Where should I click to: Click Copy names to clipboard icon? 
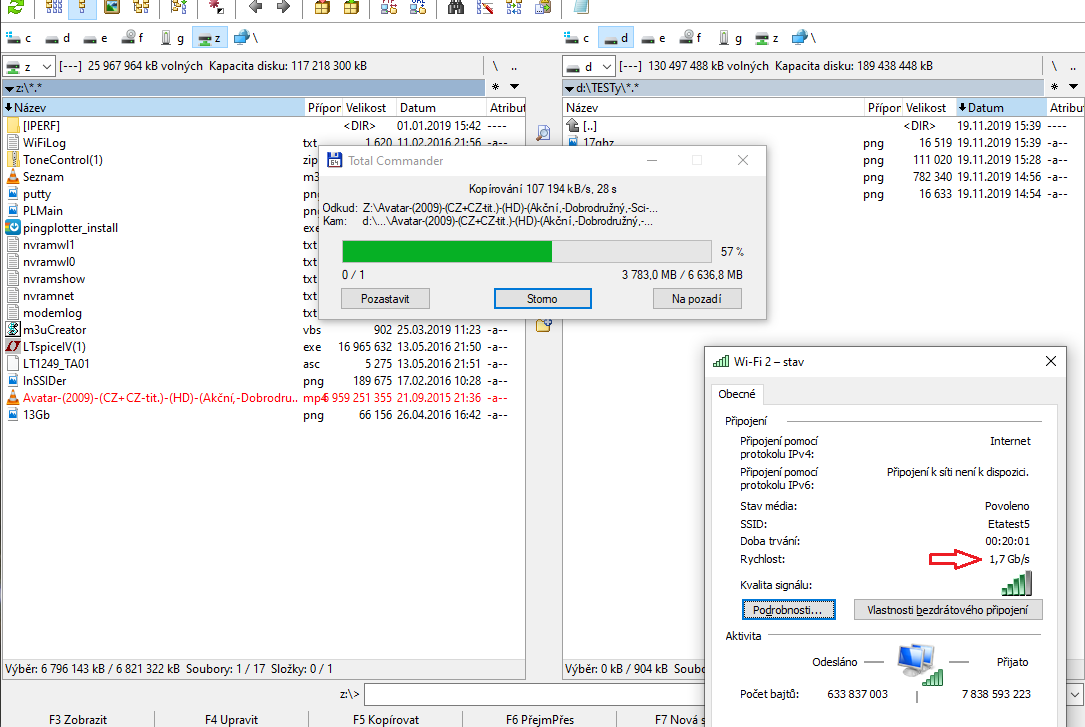click(543, 7)
